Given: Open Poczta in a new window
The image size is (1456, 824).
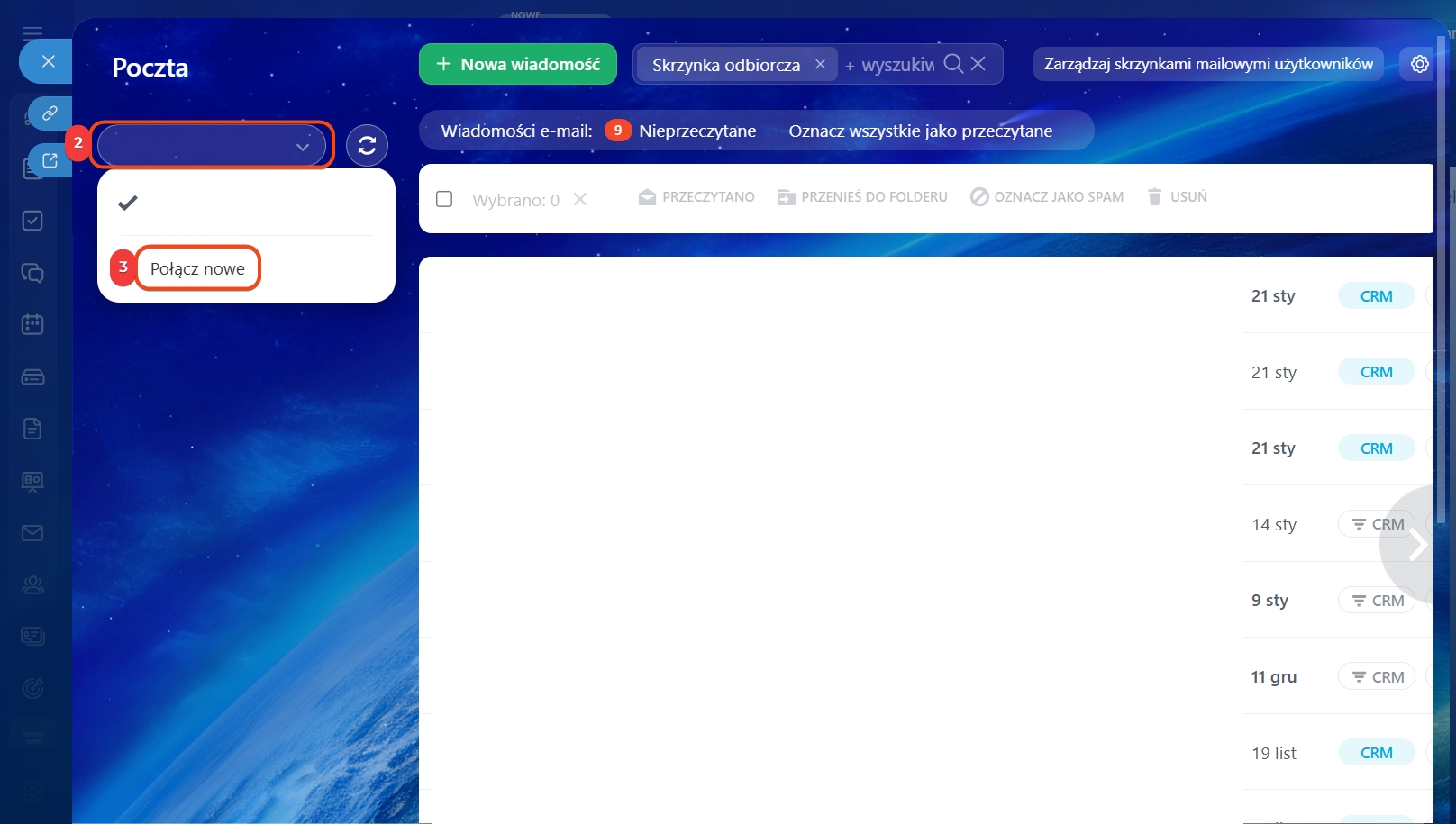Looking at the screenshot, I should click(50, 160).
